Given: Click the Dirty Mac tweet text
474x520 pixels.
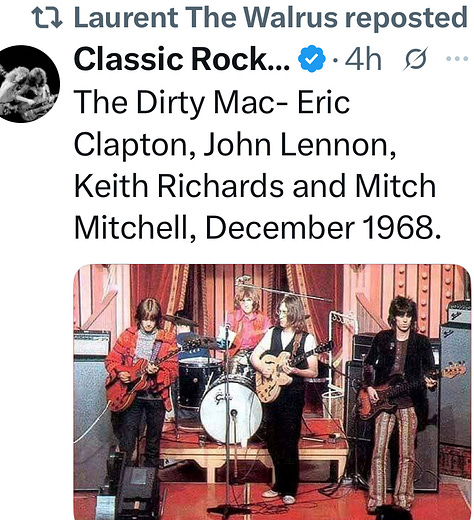Looking at the screenshot, I should click(257, 165).
